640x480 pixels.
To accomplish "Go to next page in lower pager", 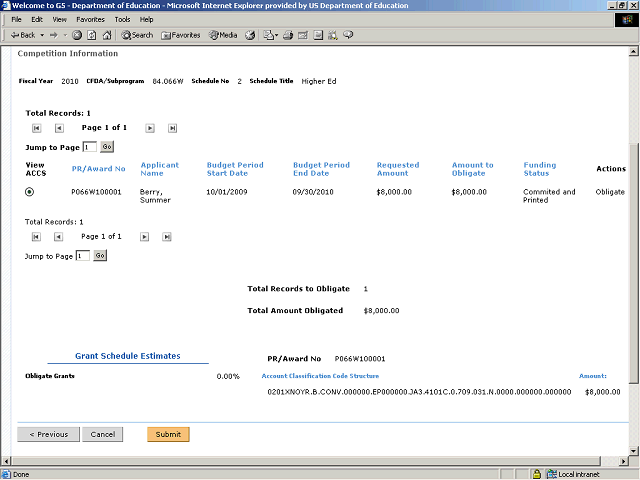I will (144, 237).
